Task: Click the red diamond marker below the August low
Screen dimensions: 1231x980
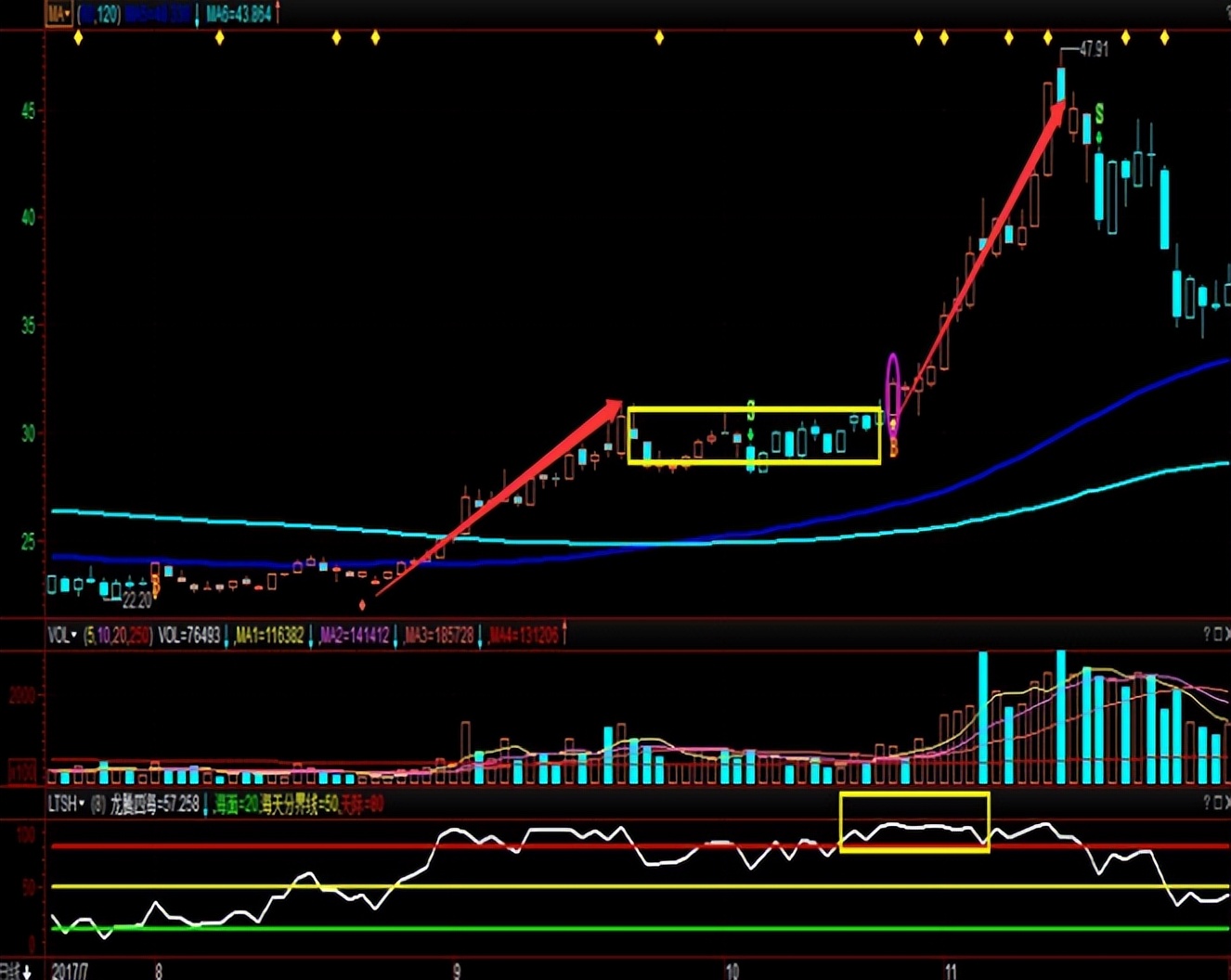Action: (362, 605)
